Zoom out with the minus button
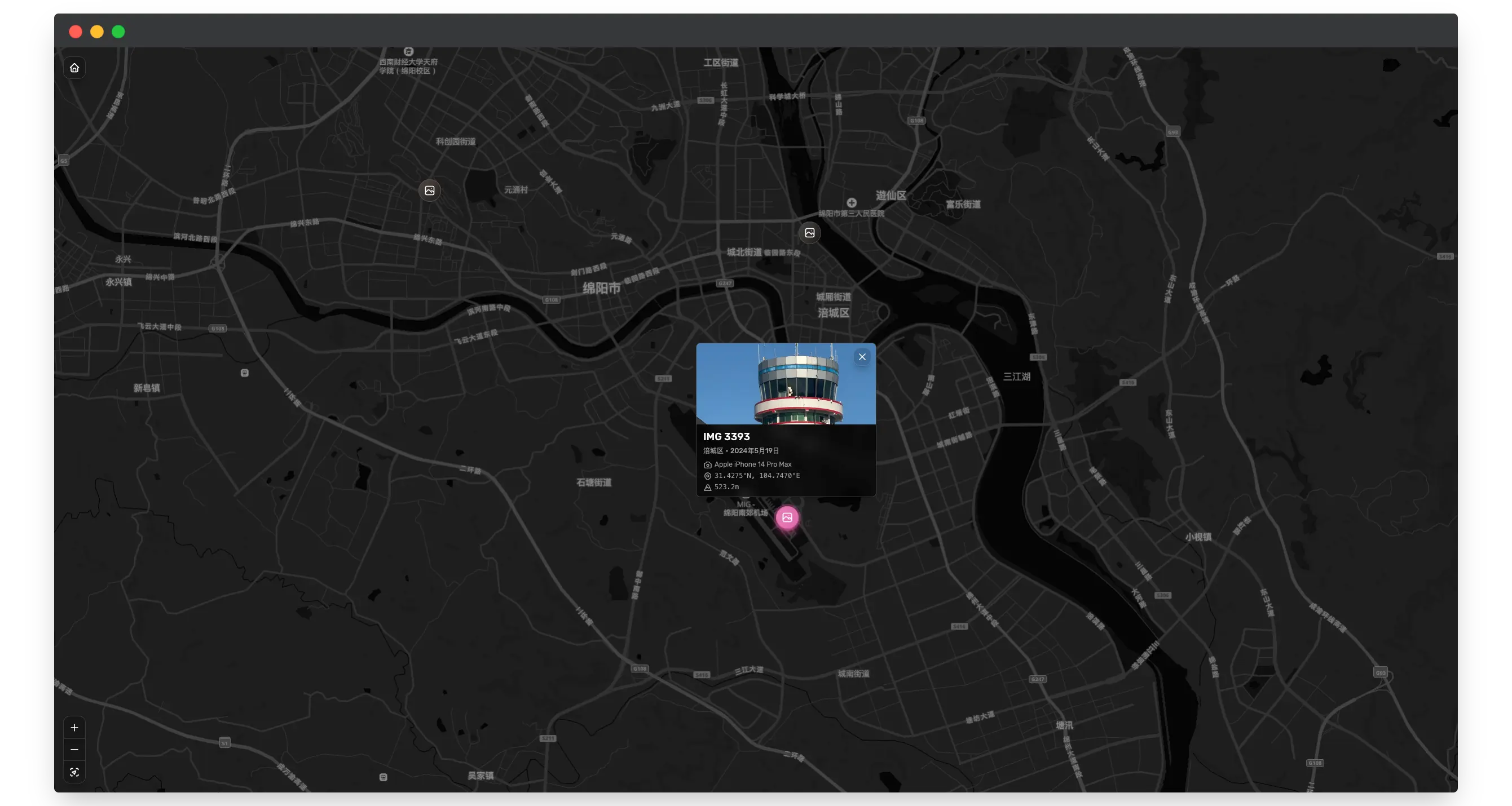This screenshot has width=1512, height=806. pos(74,750)
